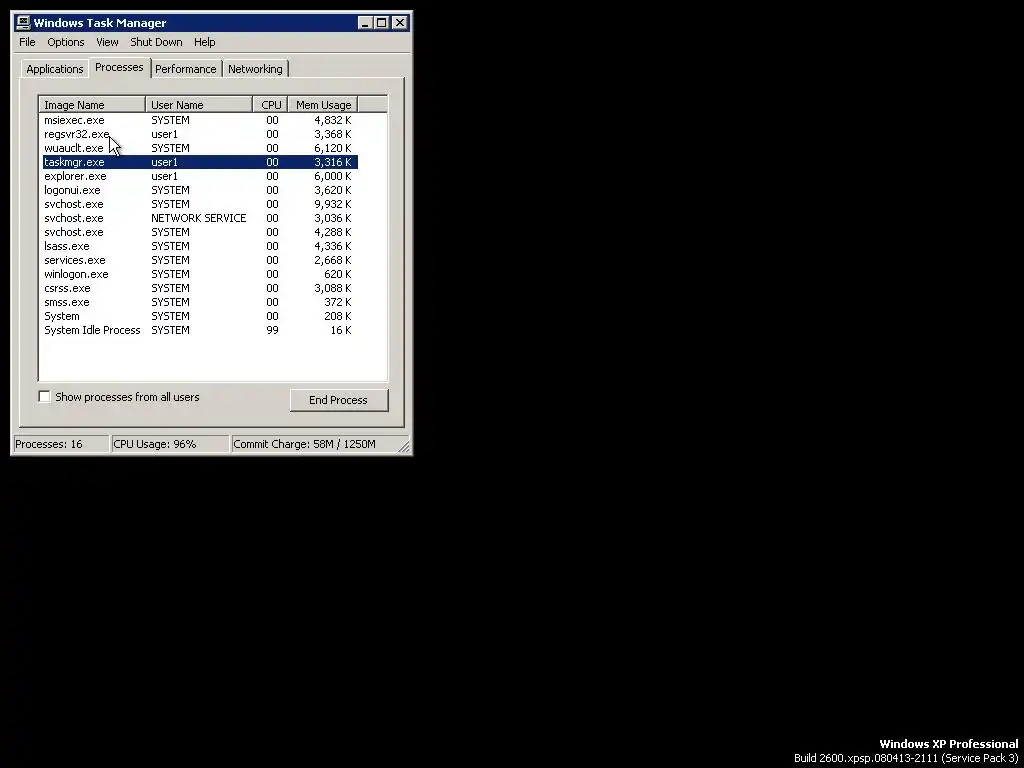Viewport: 1024px width, 768px height.
Task: Open the Shut Down menu
Action: coord(156,42)
